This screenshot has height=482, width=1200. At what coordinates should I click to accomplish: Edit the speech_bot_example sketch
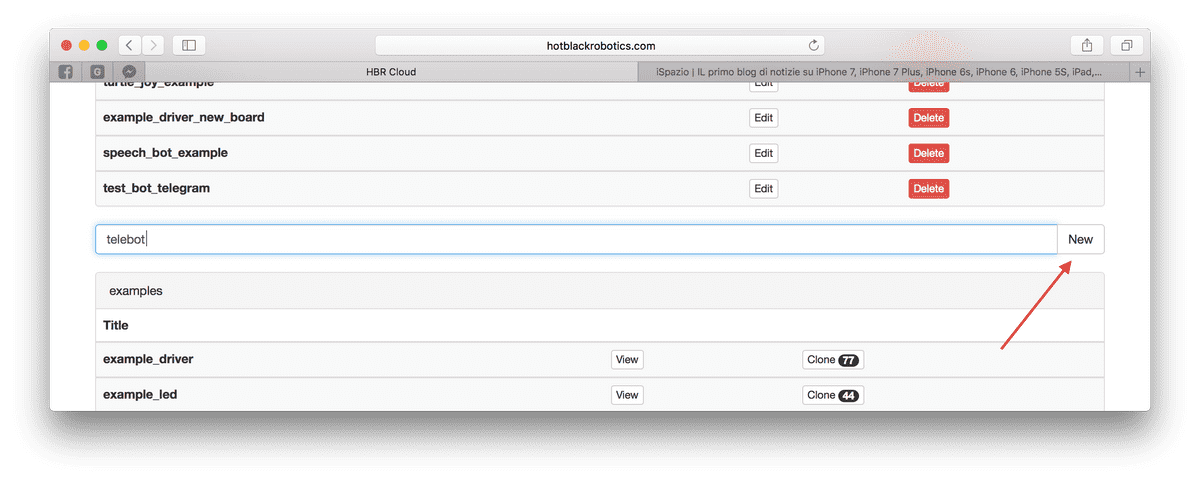[x=763, y=153]
